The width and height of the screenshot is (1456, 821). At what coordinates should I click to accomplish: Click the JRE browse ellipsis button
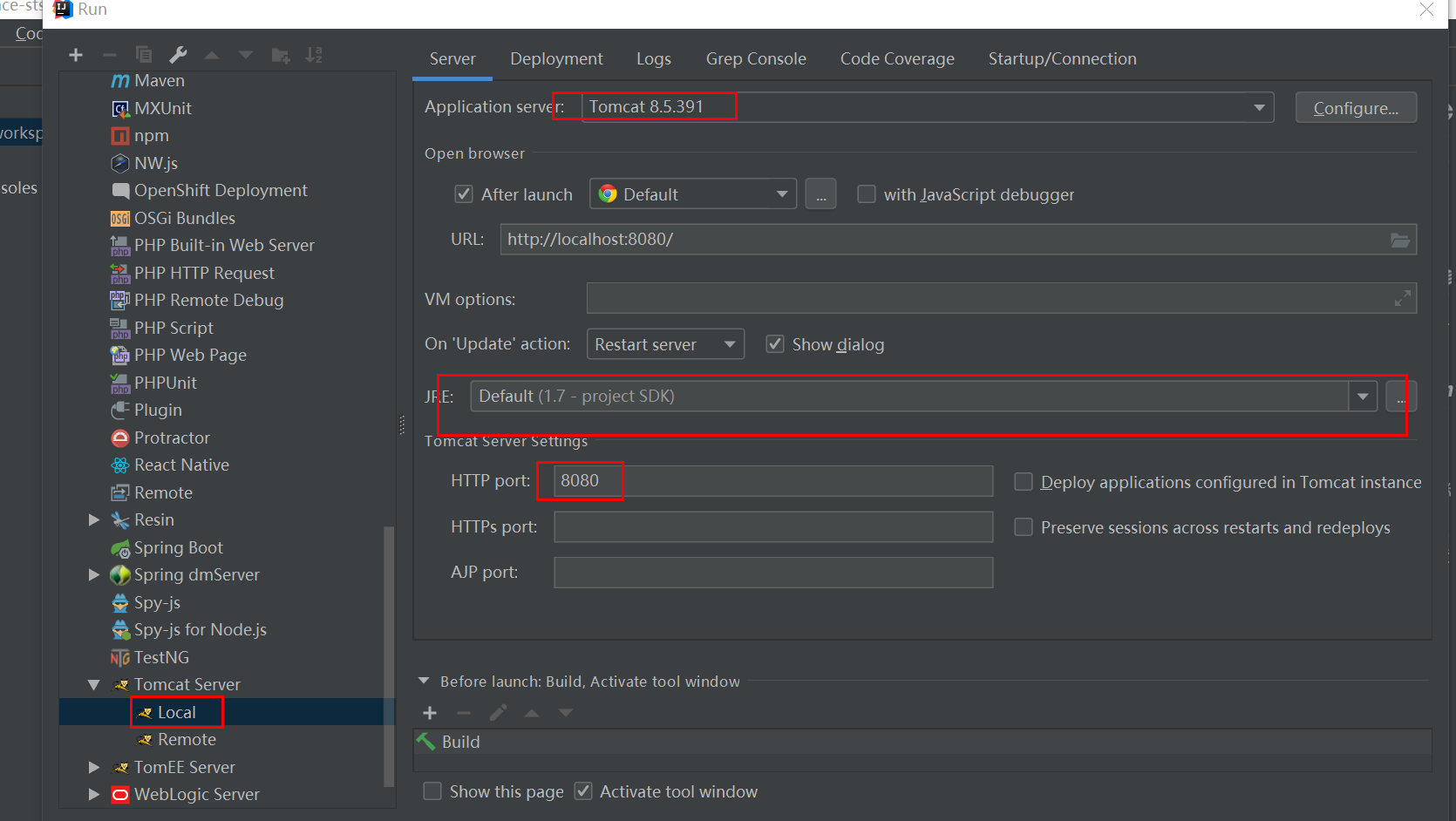point(1399,397)
